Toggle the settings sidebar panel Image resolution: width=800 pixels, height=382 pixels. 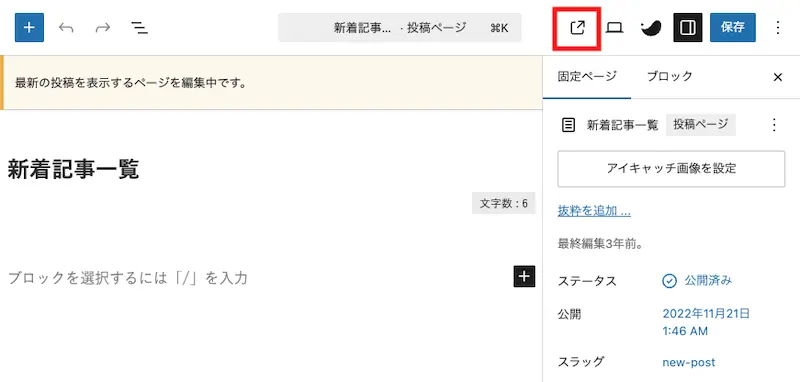click(688, 28)
